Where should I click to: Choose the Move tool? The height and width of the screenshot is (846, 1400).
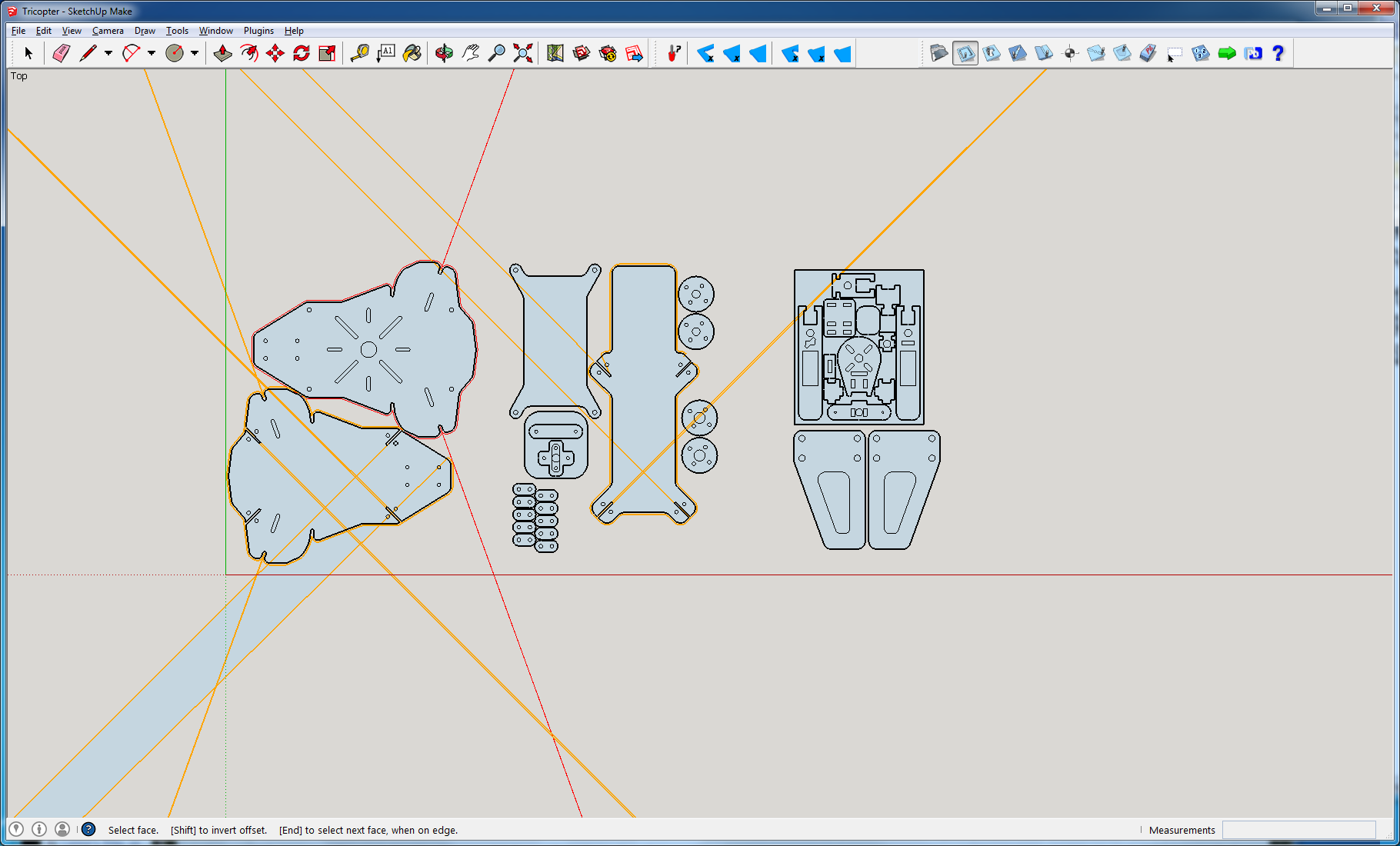click(275, 53)
